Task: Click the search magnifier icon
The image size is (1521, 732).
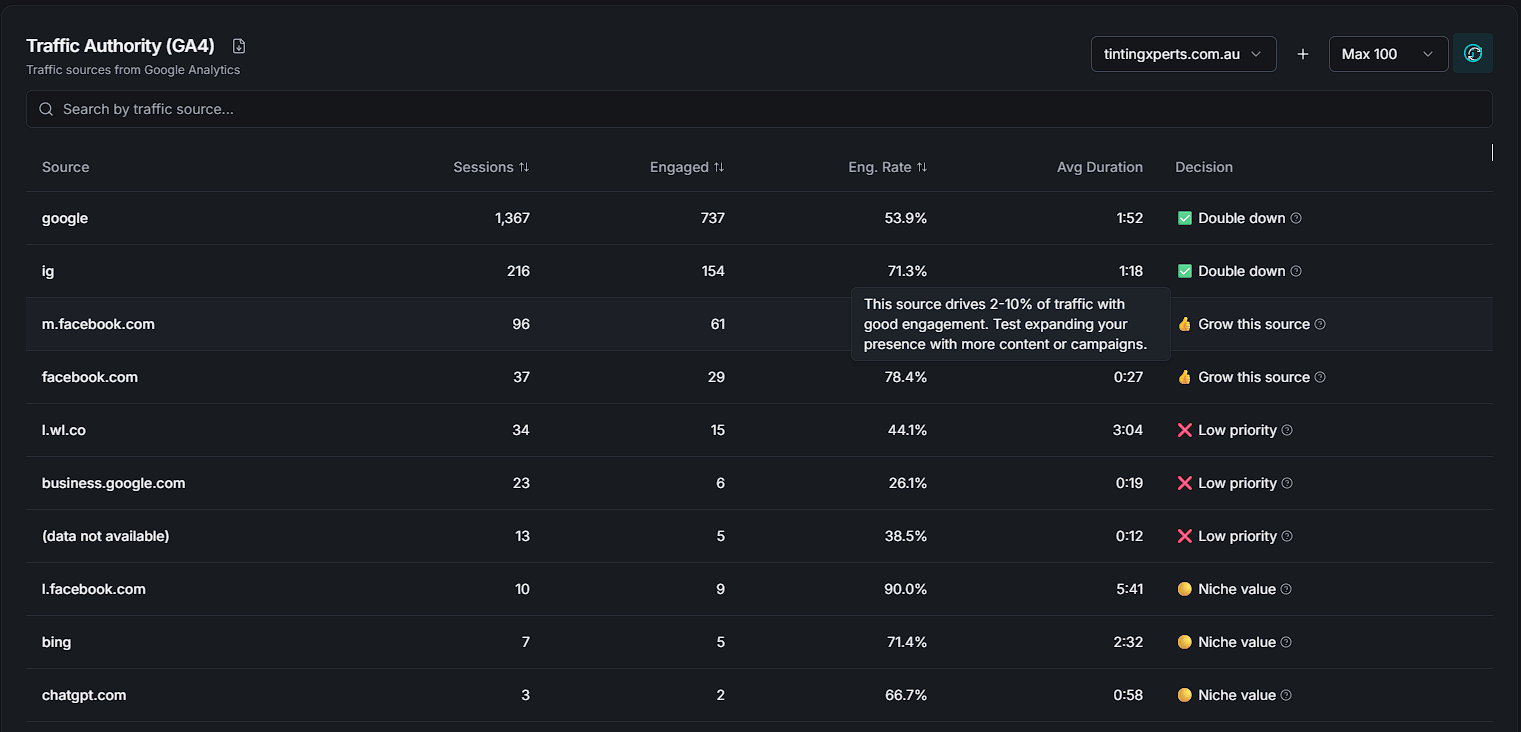Action: (x=45, y=108)
